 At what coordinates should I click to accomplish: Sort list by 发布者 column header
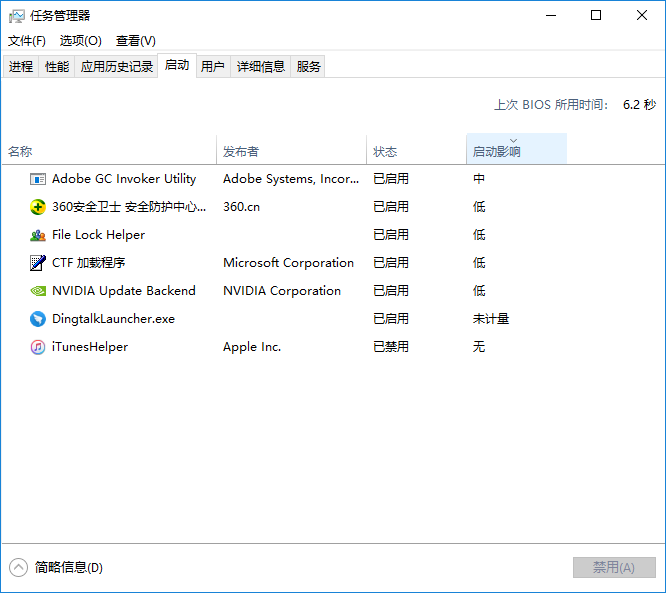click(x=291, y=149)
